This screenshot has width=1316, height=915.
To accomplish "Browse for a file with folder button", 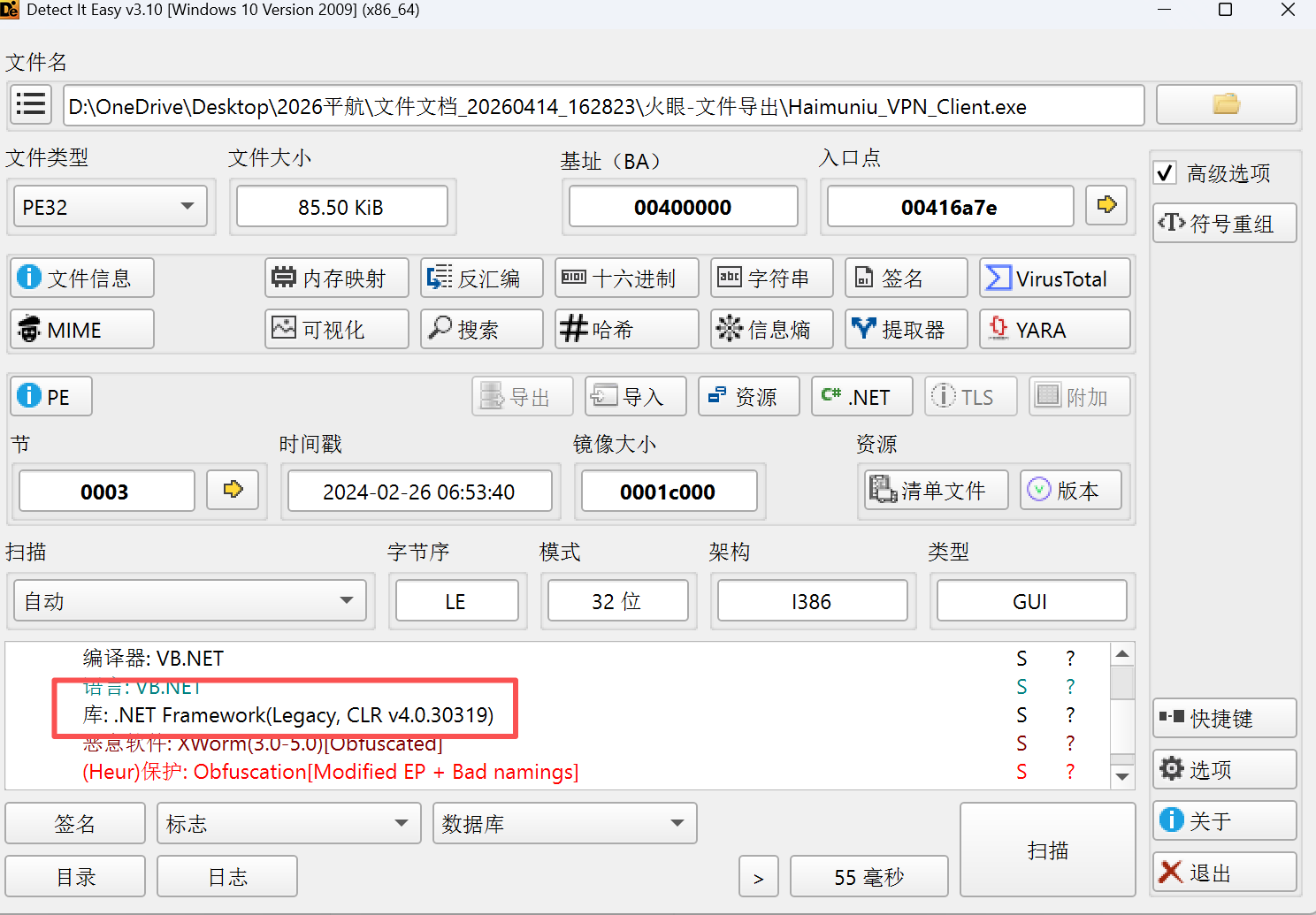I will [x=1226, y=105].
